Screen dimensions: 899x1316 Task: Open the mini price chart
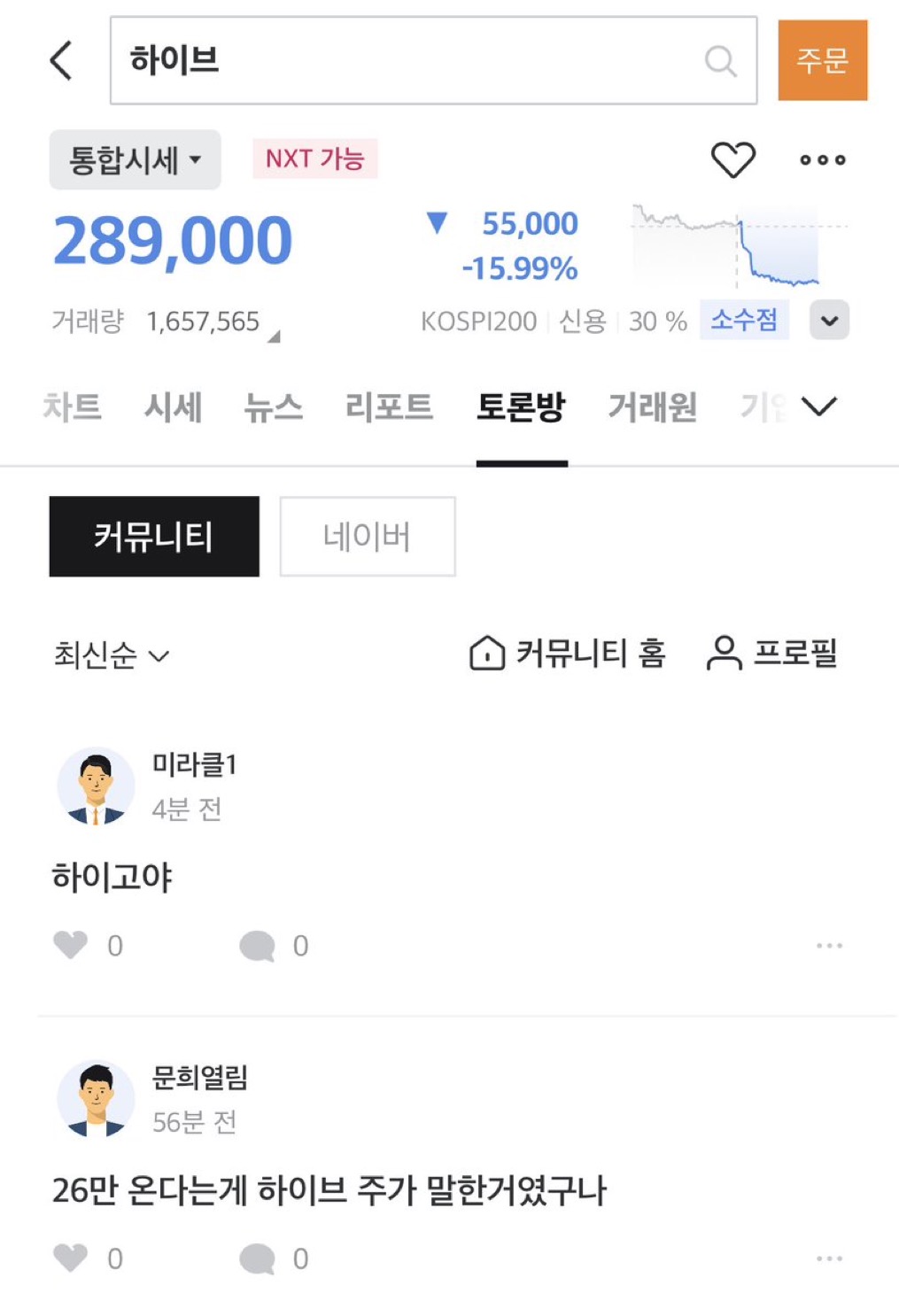[737, 246]
